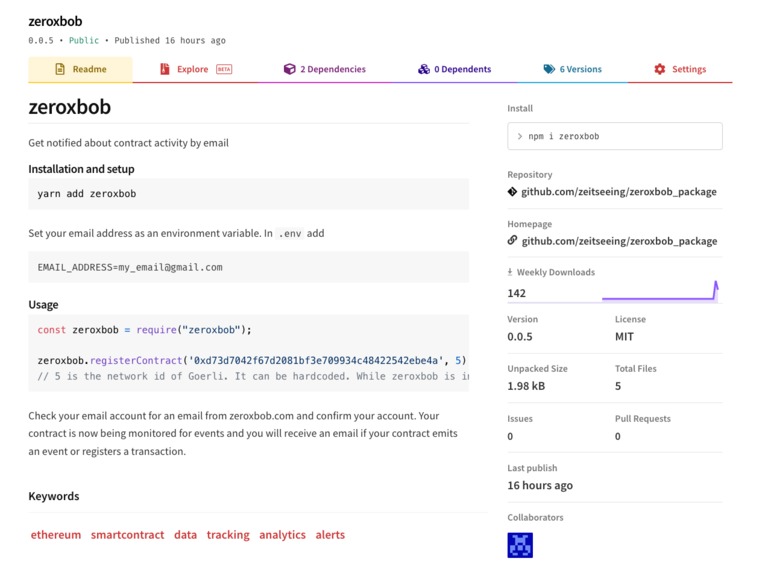Click the EMAIL_ADDRESS=my_email@gmail.com code line

[x=130, y=267]
